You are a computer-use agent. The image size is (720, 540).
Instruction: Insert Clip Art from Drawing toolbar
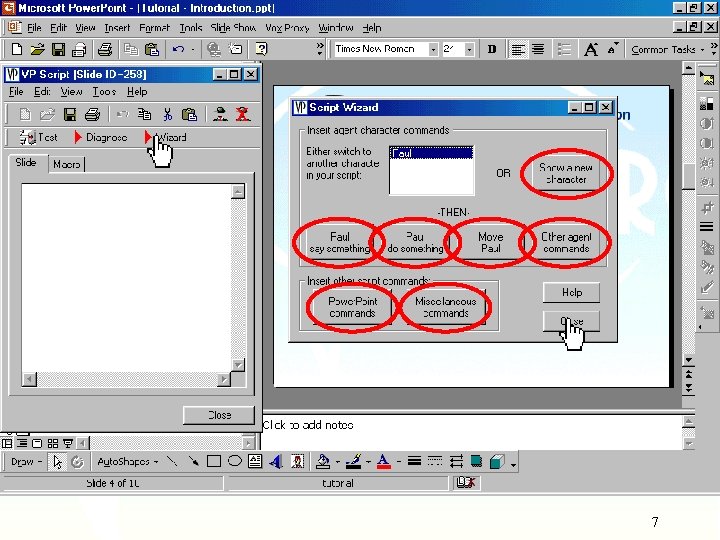[297, 461]
